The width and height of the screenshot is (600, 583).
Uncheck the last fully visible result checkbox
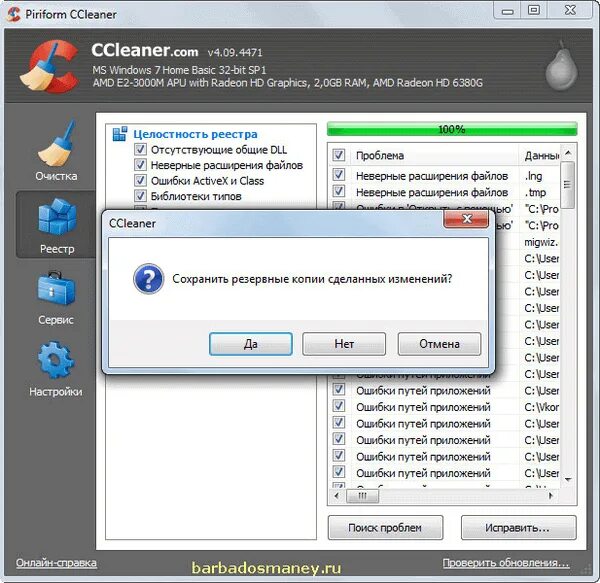tap(338, 472)
